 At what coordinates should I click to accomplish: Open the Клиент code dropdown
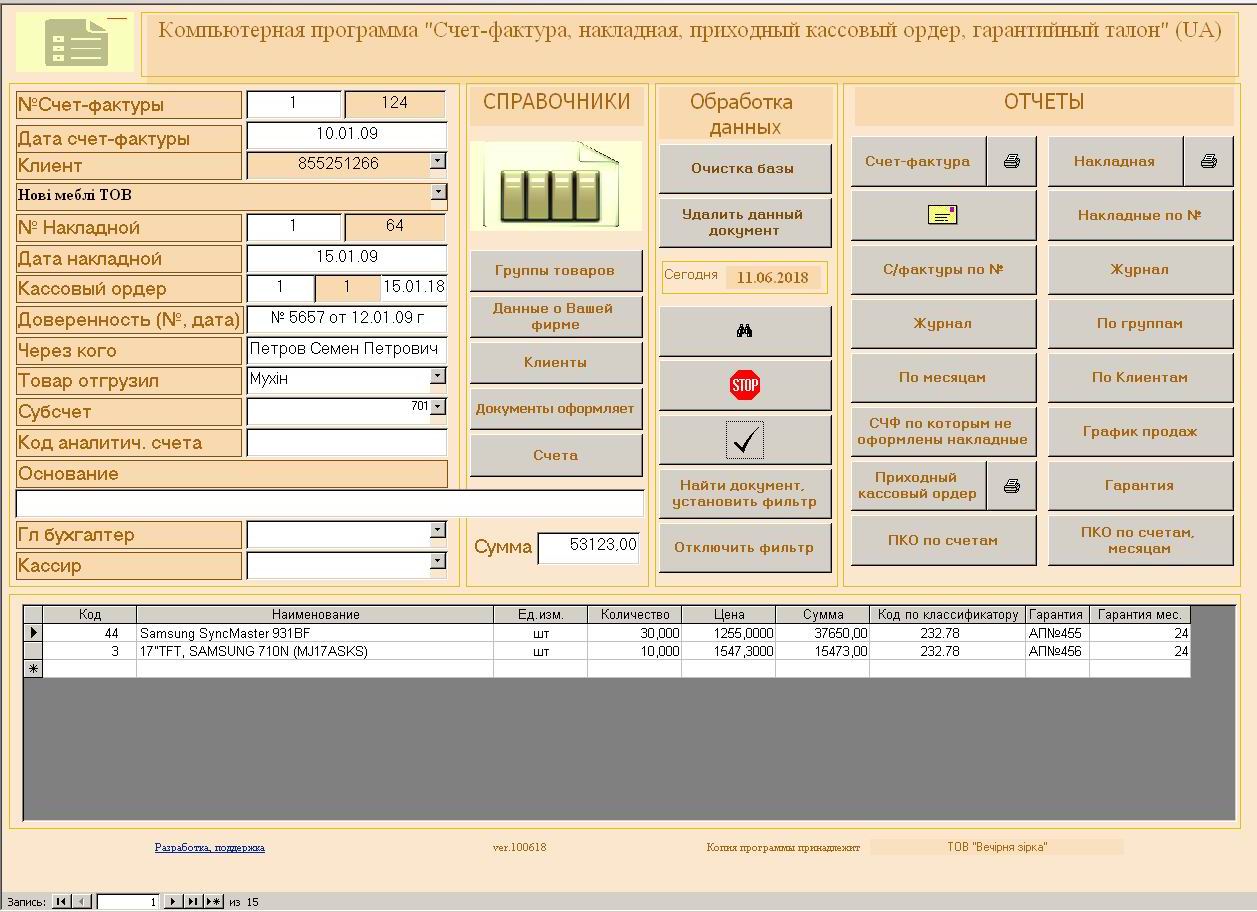pyautogui.click(x=438, y=161)
